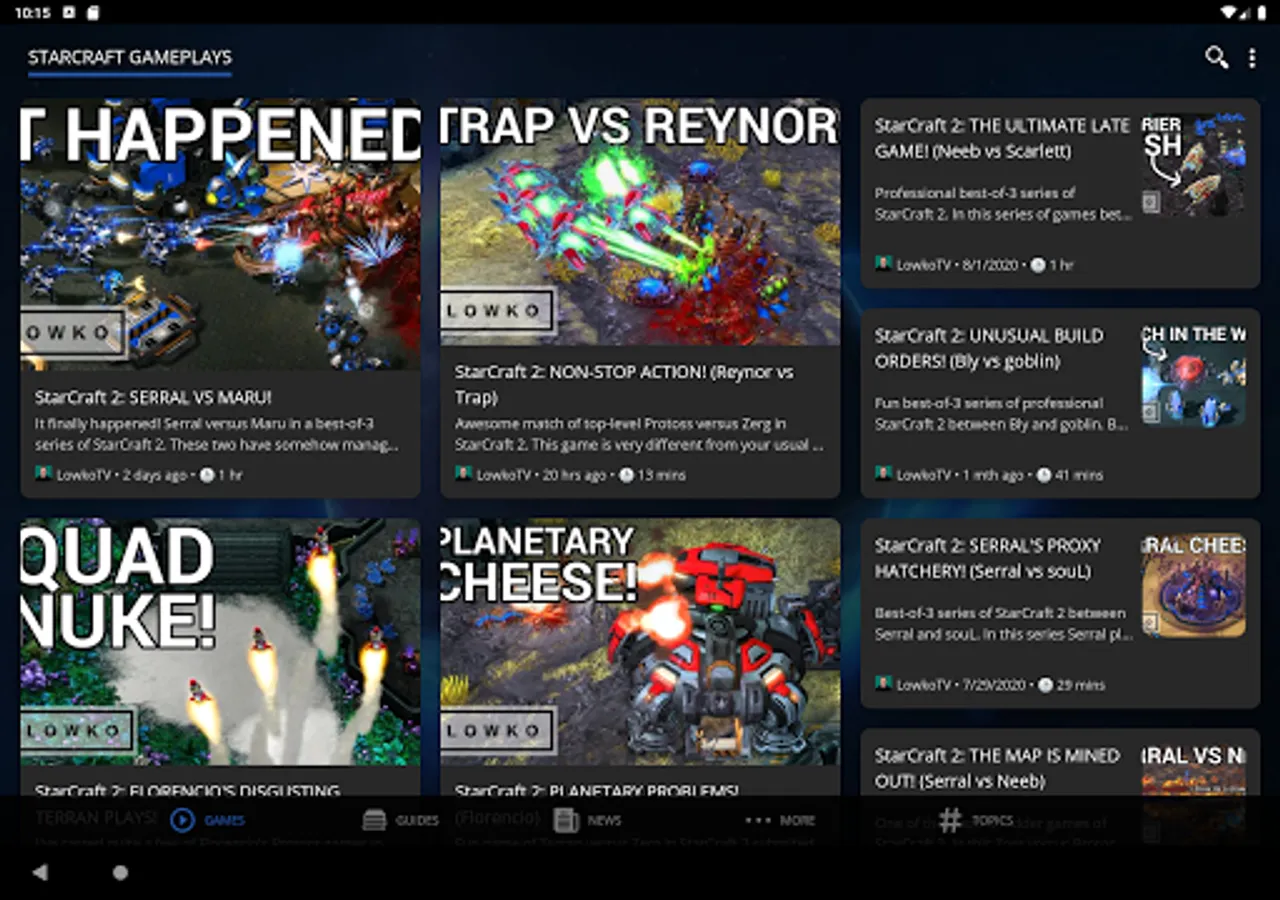Click the LowkoTV avatar on Neeb vs Scarlett card
The height and width of the screenshot is (900, 1280).
883,264
